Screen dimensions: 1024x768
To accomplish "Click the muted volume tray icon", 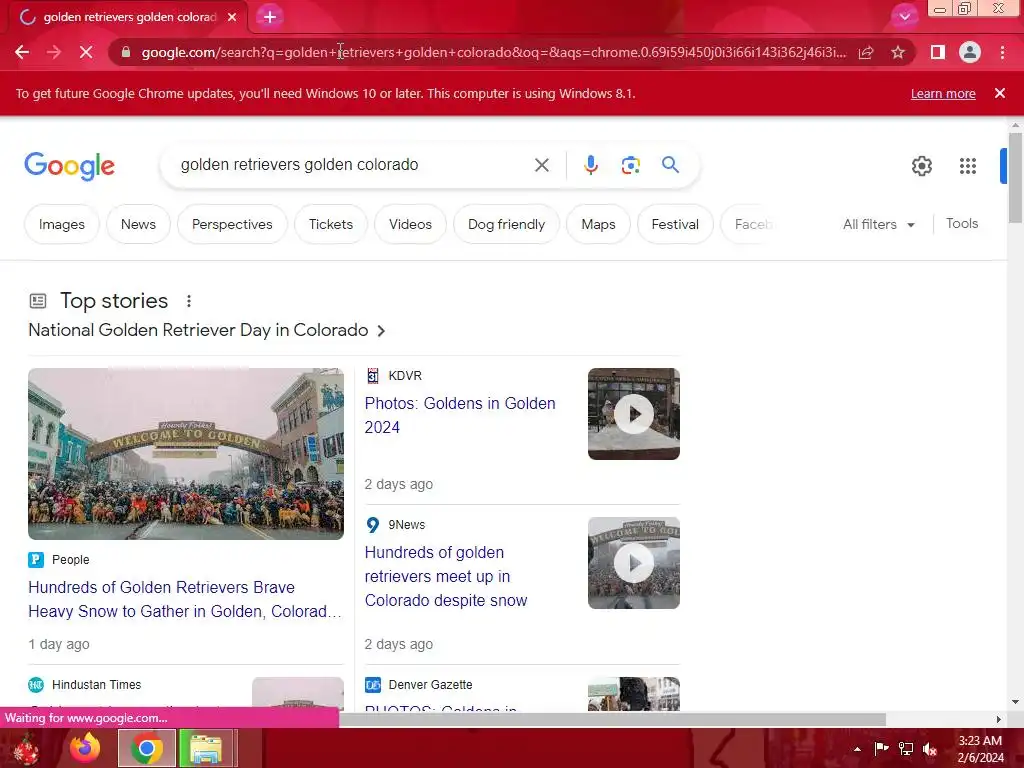I will (x=930, y=749).
